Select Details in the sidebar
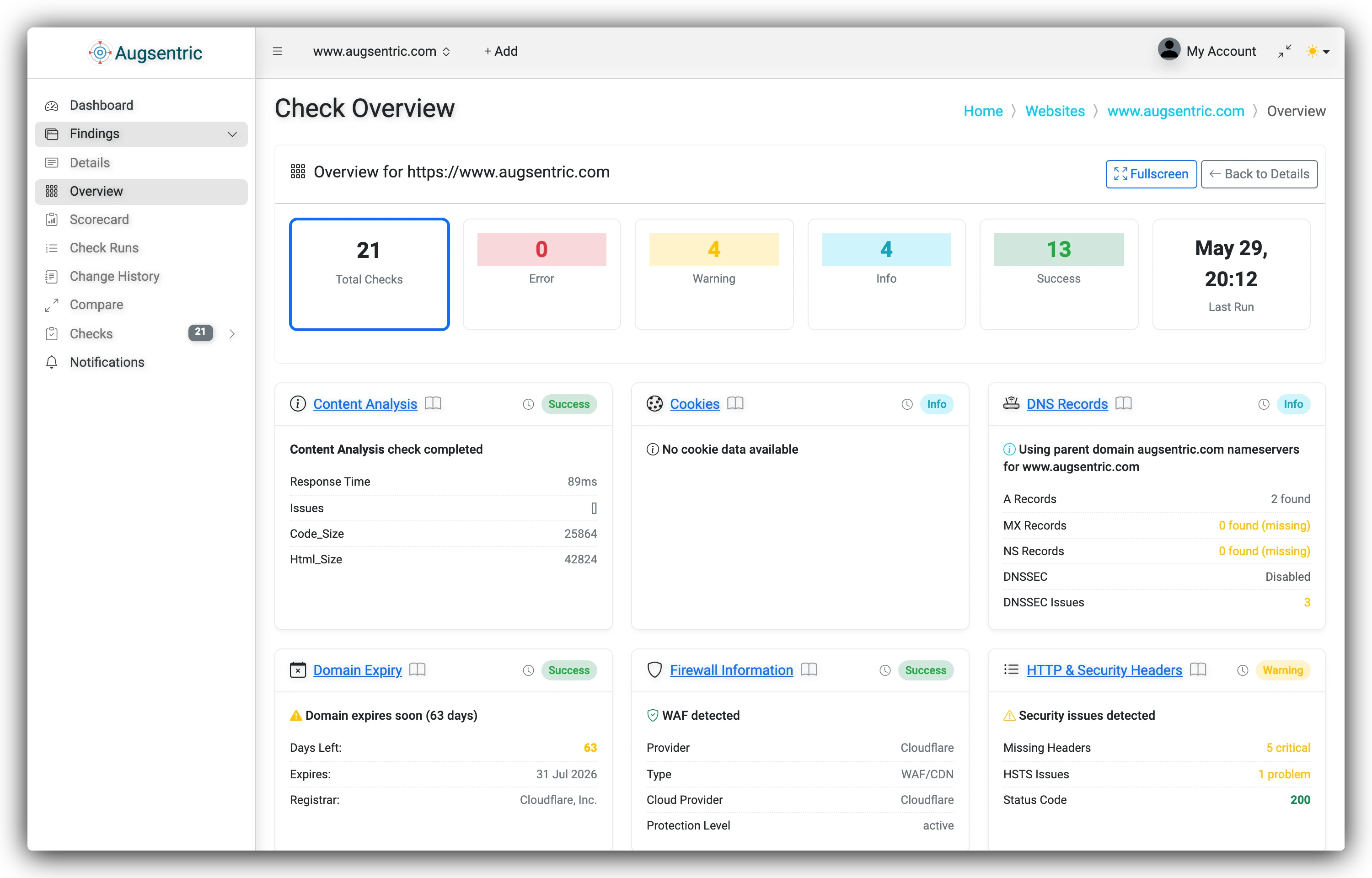 coord(141,163)
